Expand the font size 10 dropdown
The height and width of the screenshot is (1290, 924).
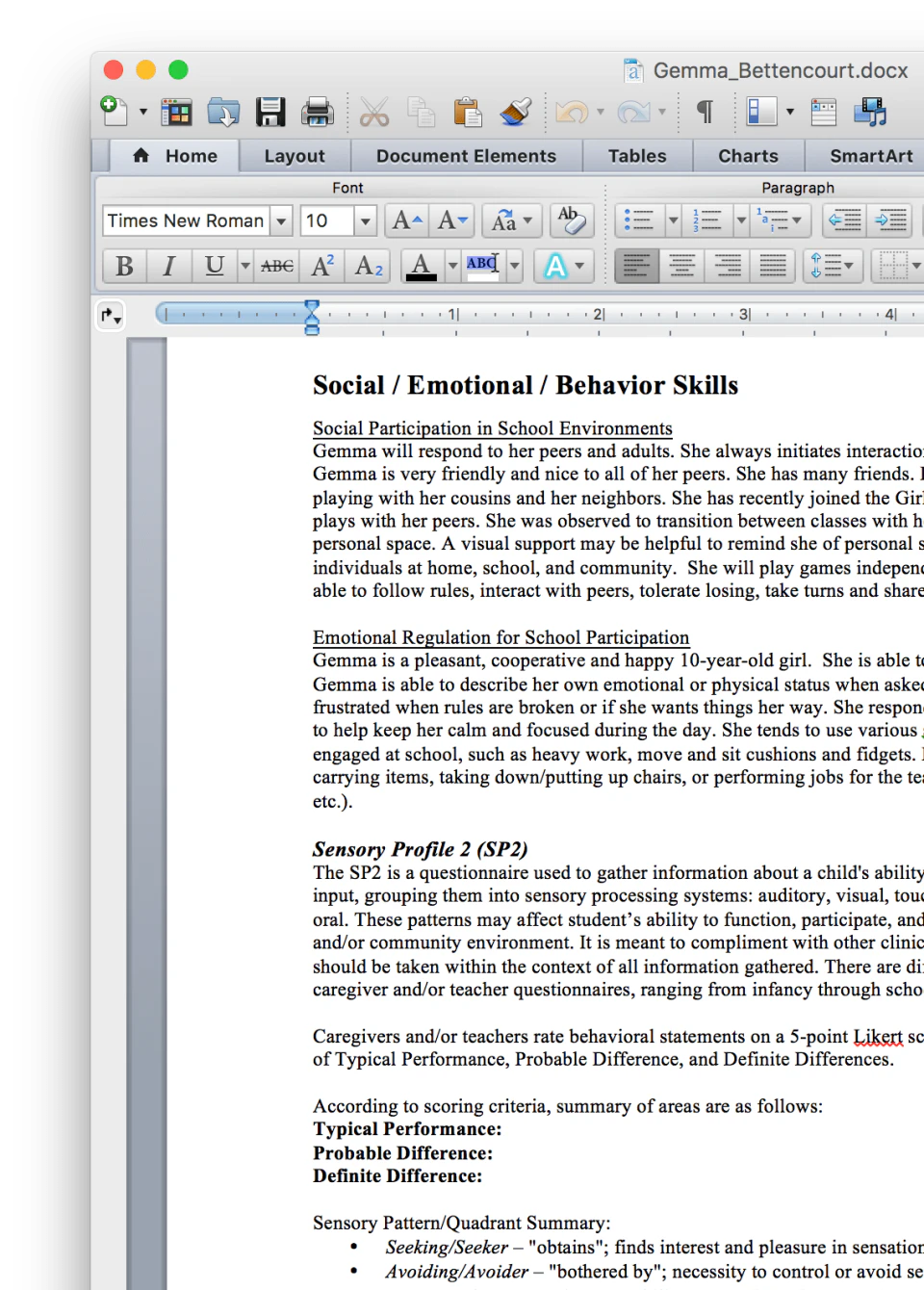point(365,221)
